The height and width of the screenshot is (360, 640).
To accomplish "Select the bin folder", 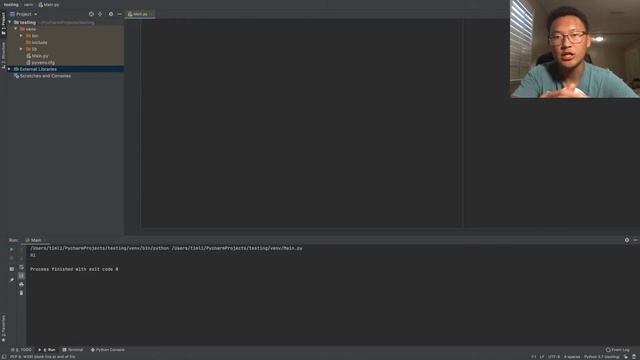I will 32,36.
